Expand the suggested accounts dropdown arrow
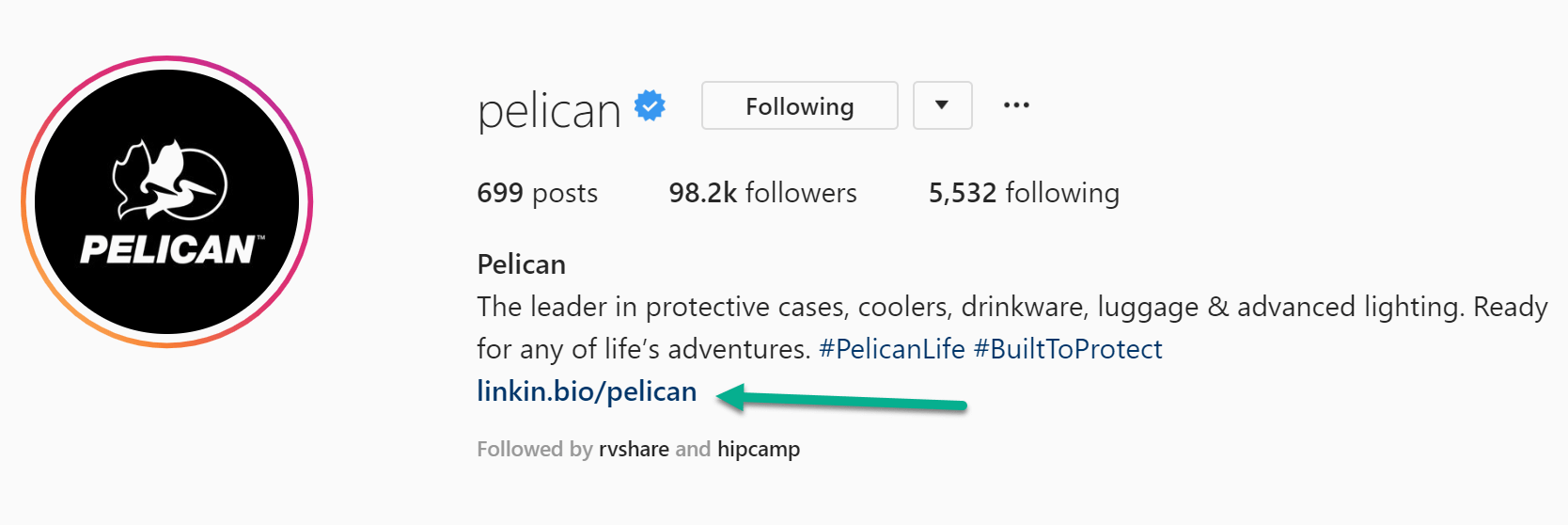 tap(943, 105)
